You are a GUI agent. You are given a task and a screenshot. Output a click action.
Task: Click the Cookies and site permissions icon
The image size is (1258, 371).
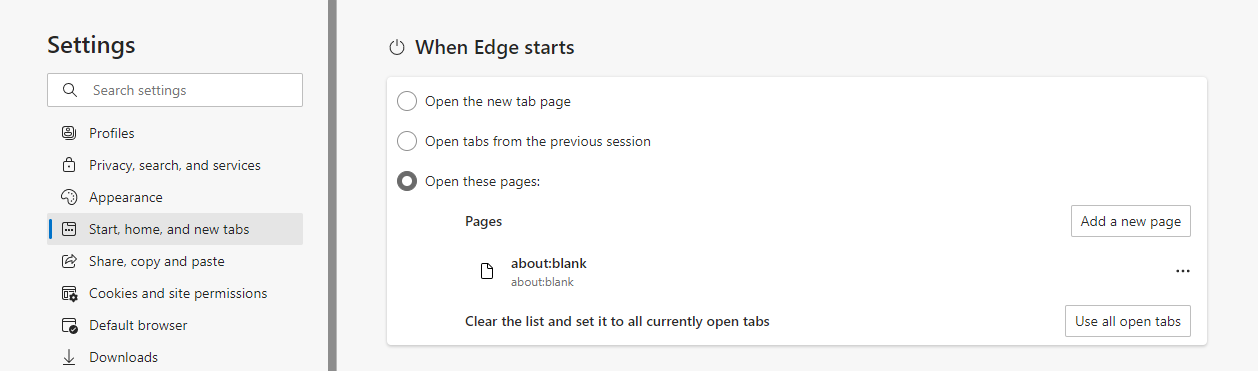tap(69, 293)
